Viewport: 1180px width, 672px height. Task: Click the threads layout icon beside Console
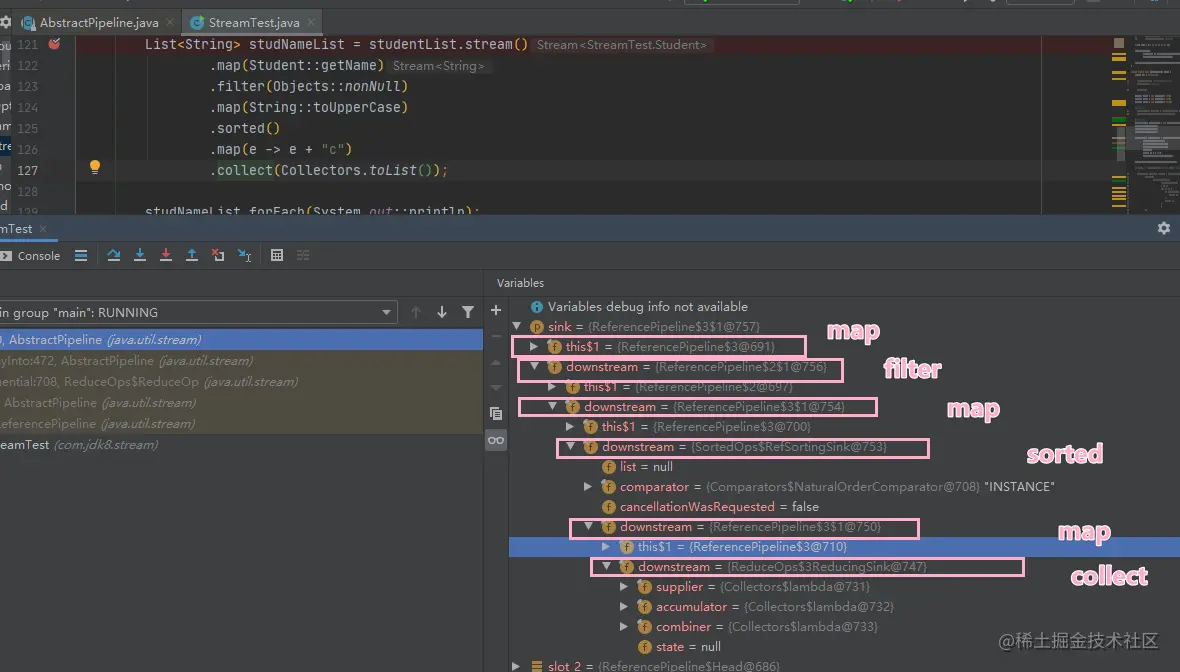[81, 255]
